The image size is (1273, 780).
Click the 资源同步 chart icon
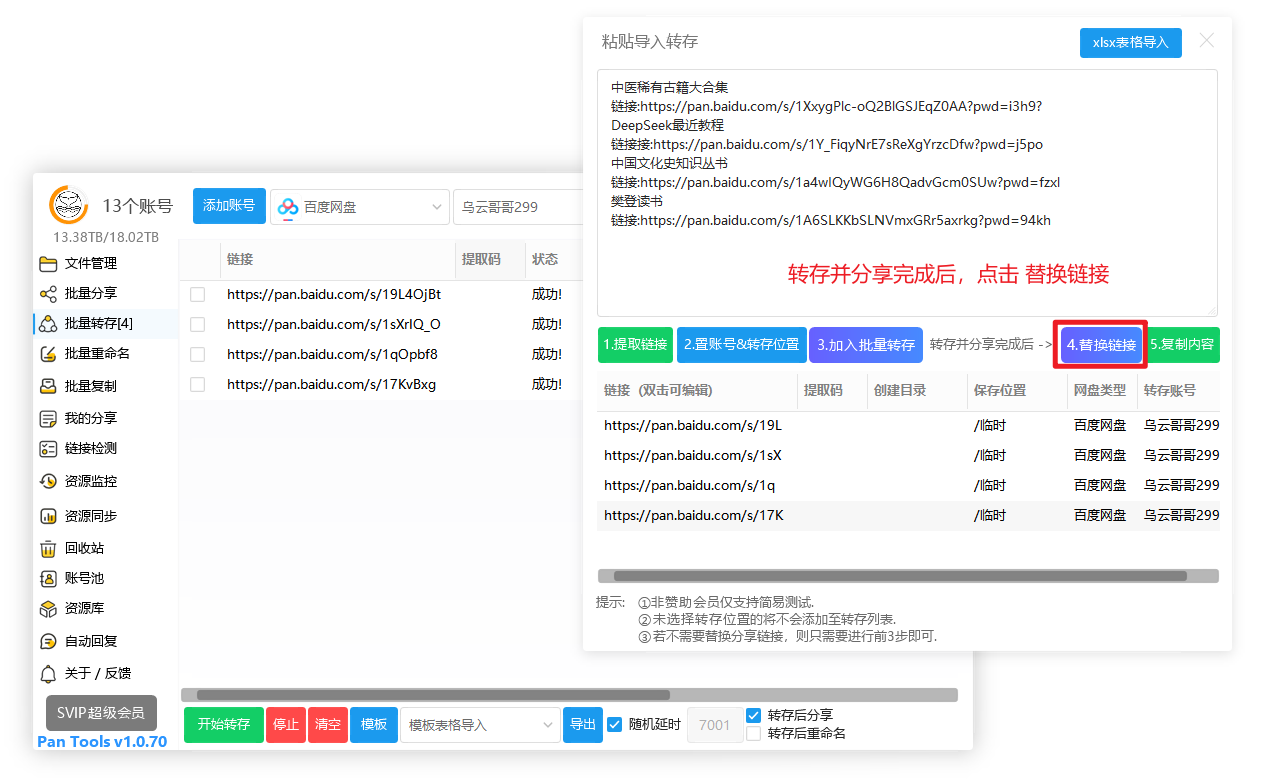[x=48, y=516]
